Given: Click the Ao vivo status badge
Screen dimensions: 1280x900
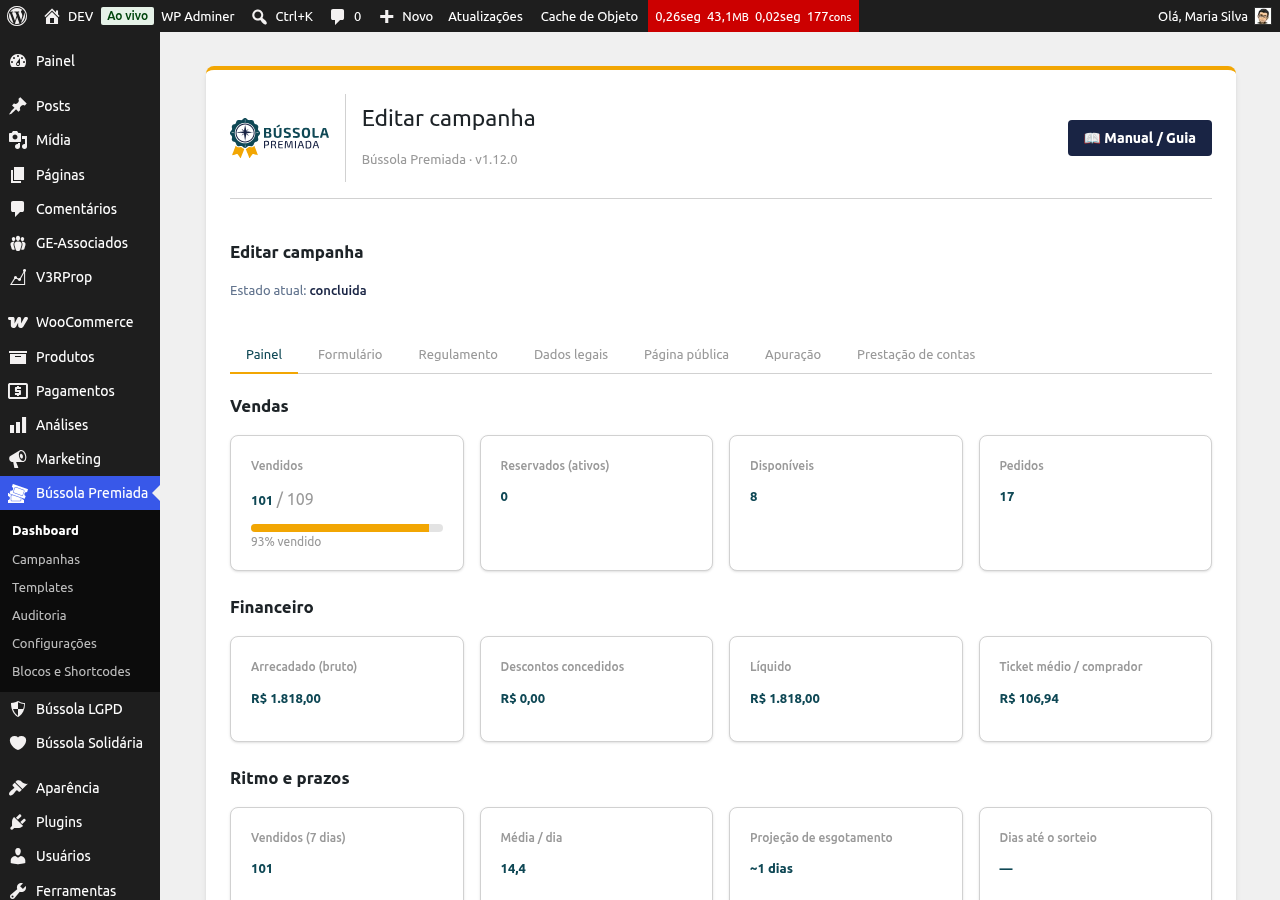Looking at the screenshot, I should tap(127, 16).
